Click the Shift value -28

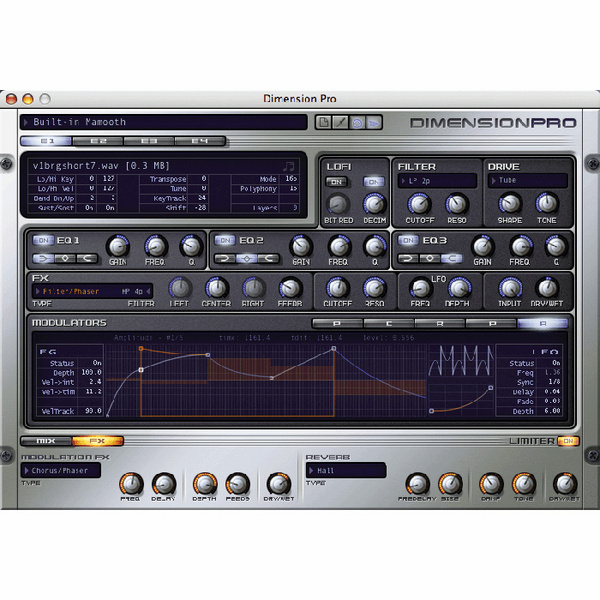[x=200, y=207]
